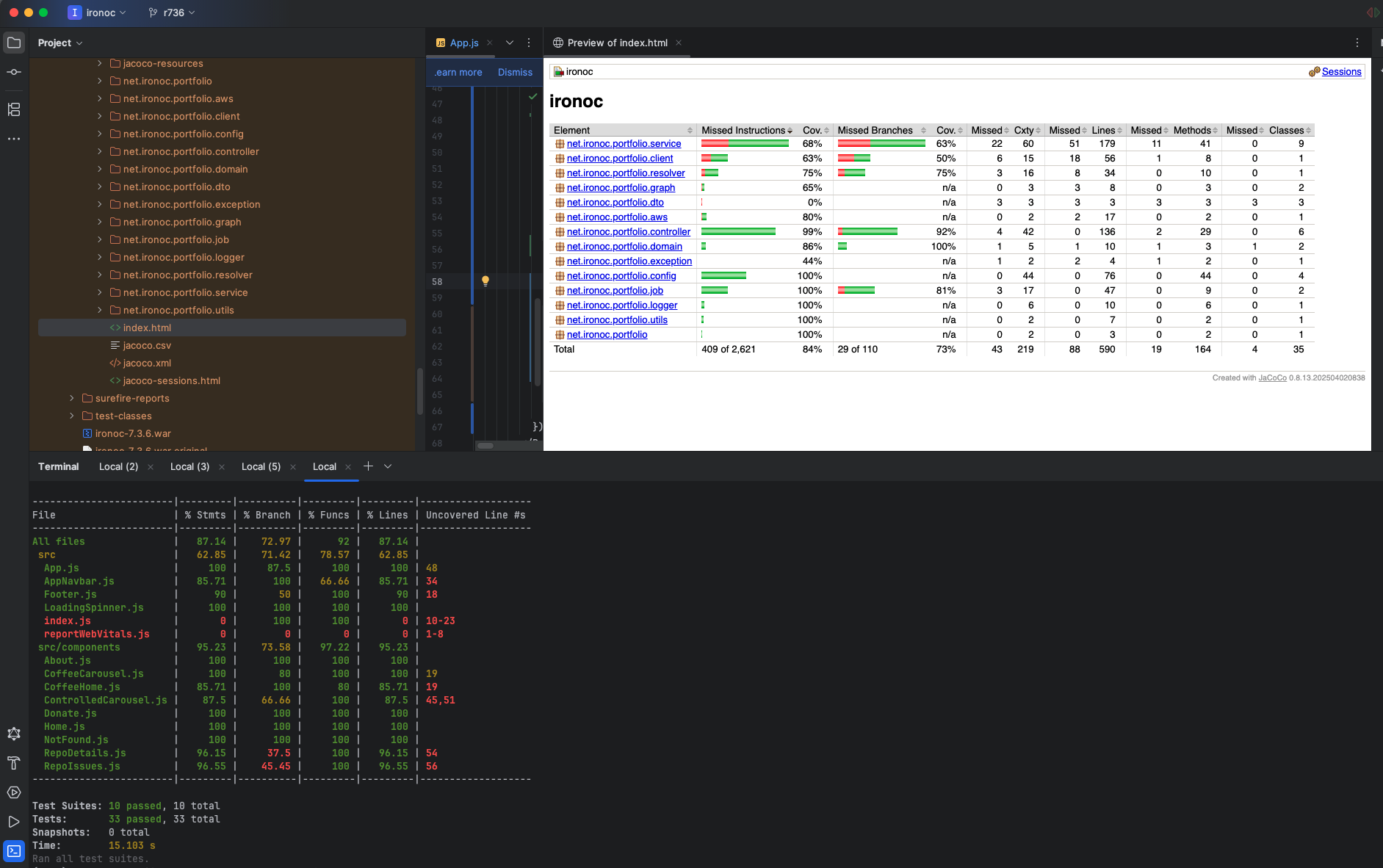Close the App.js editor tab

[x=490, y=43]
